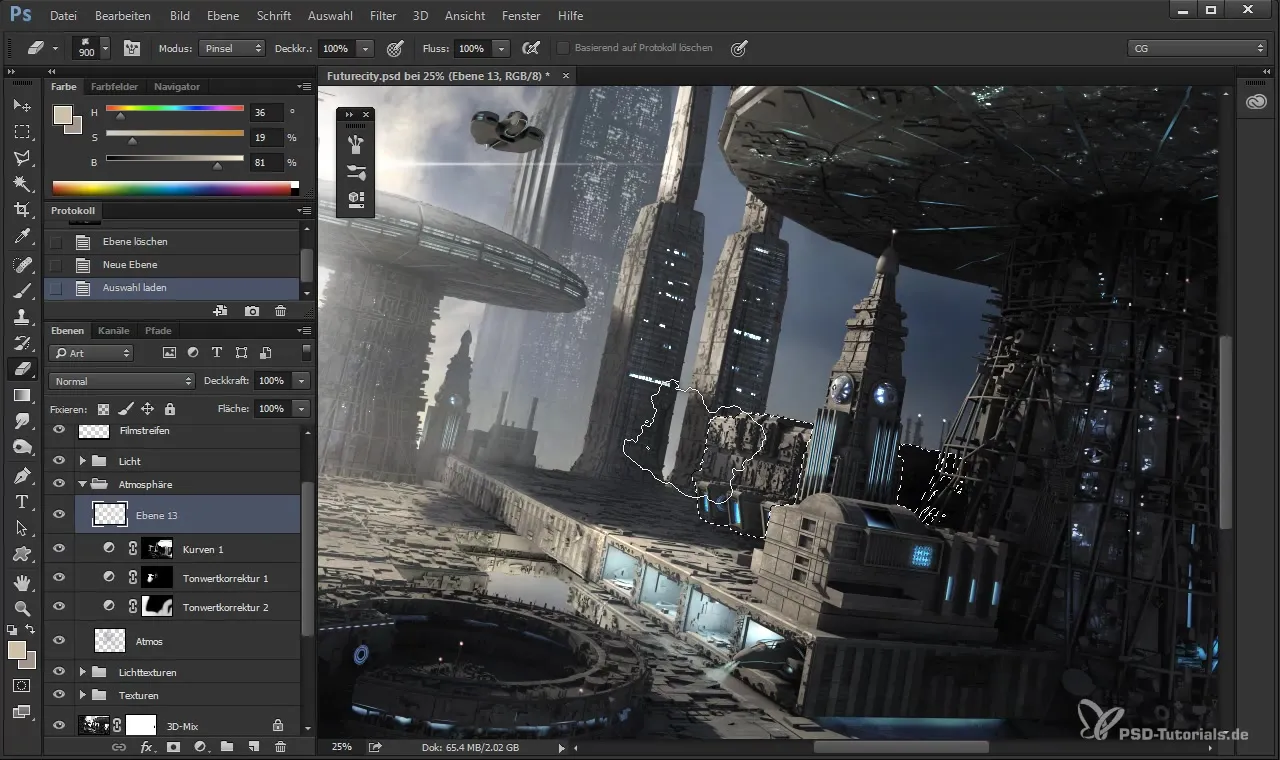Create a new layer group
Screen dimensions: 1280x760
click(227, 747)
